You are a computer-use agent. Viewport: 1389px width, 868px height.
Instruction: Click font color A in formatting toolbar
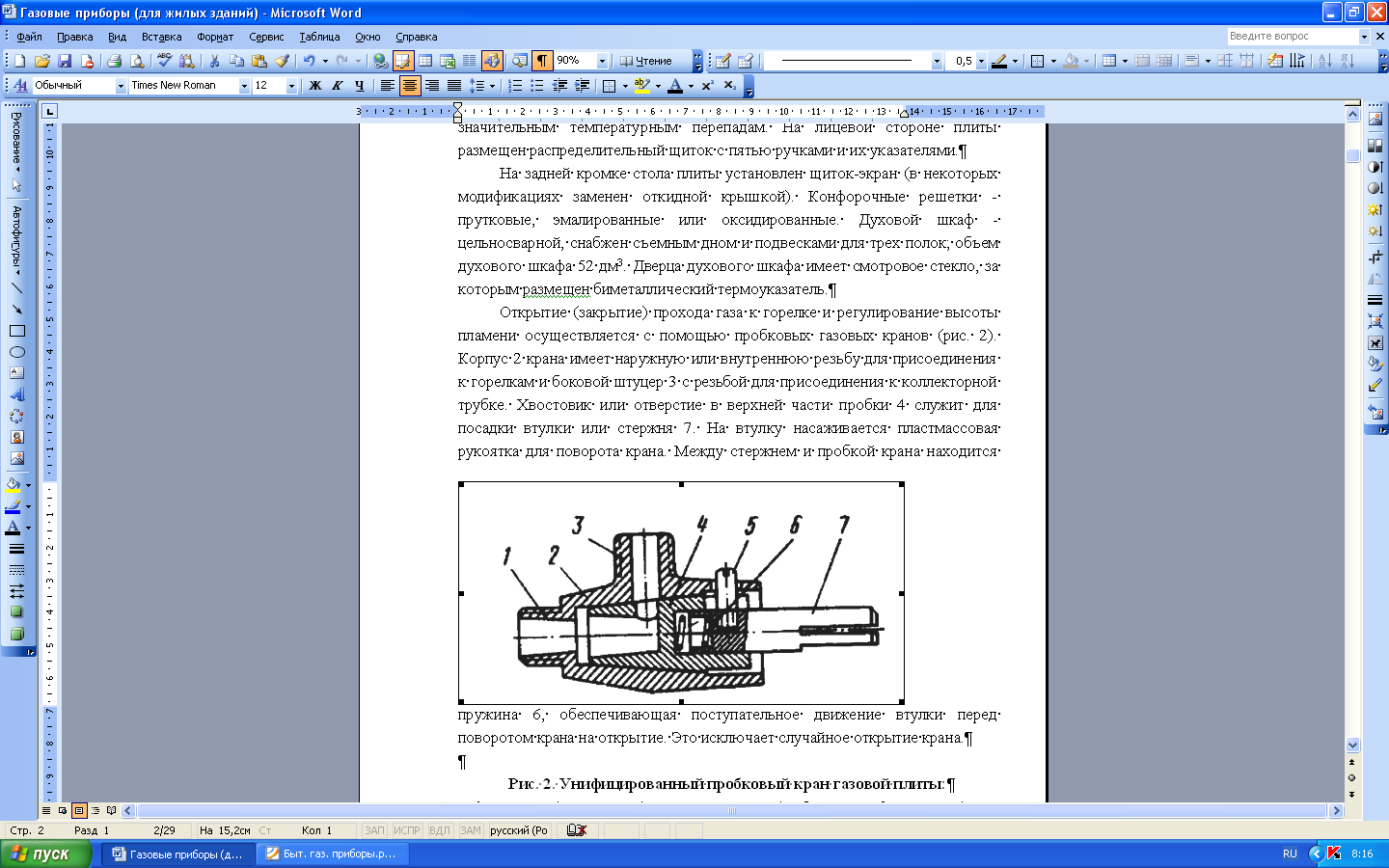(675, 86)
